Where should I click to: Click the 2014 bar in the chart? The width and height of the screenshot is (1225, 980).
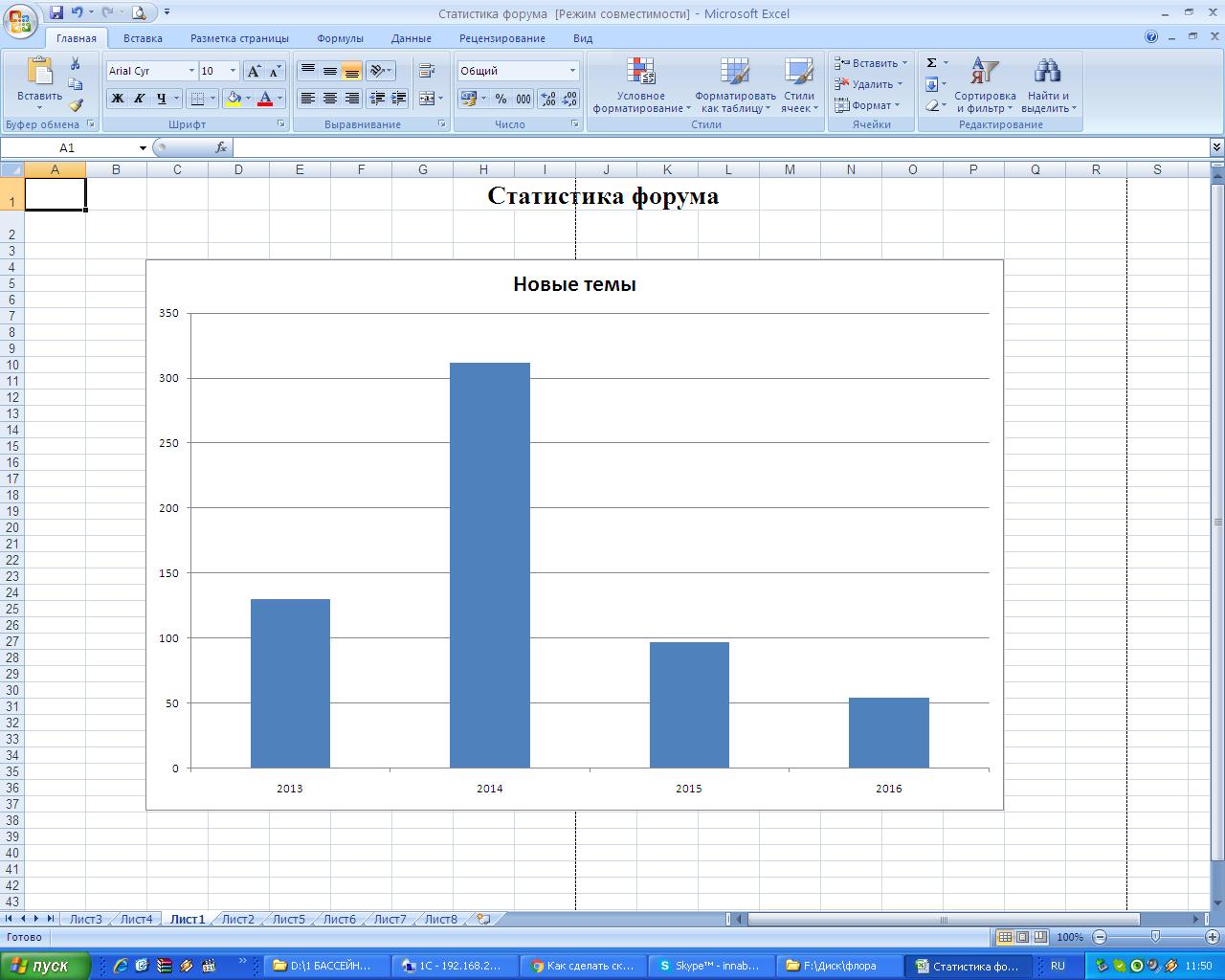tap(489, 565)
